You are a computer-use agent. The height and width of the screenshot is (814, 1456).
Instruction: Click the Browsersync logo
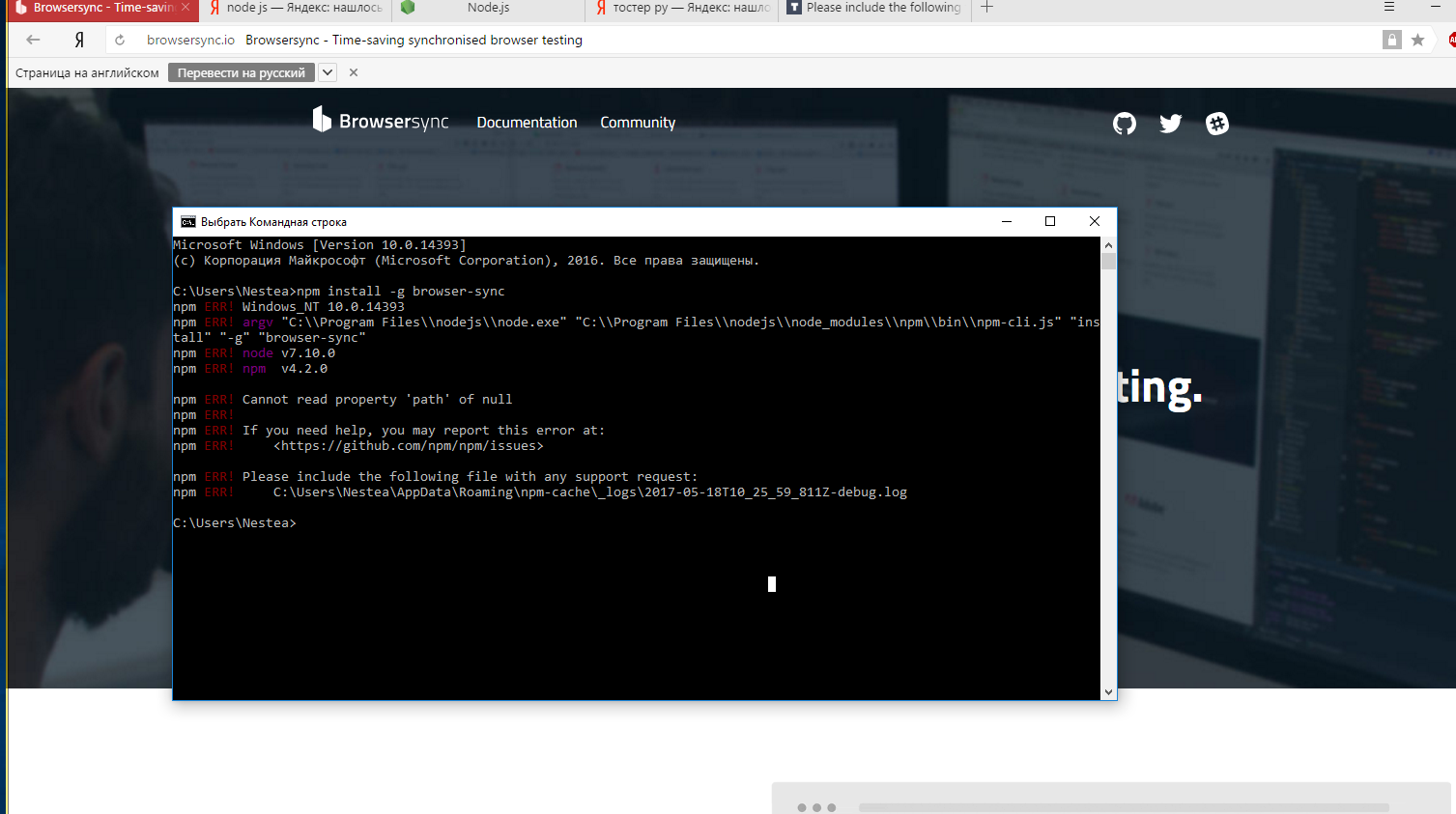click(x=381, y=121)
